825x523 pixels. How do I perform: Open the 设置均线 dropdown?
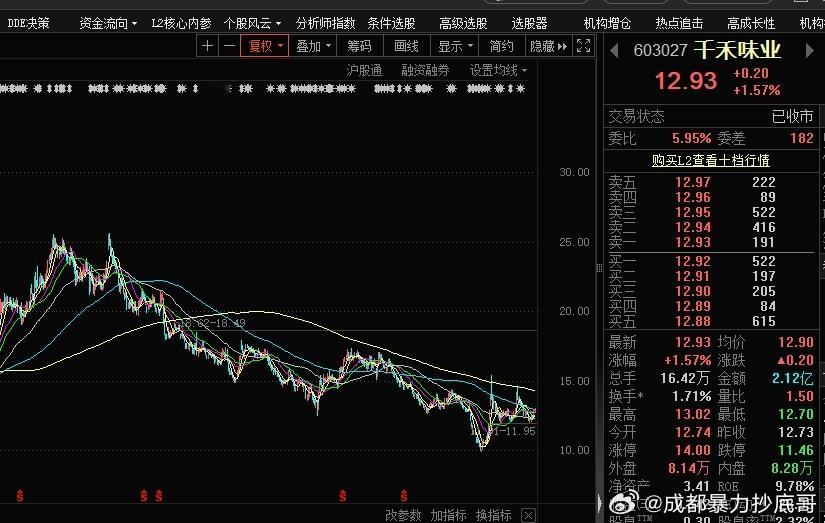(x=498, y=70)
